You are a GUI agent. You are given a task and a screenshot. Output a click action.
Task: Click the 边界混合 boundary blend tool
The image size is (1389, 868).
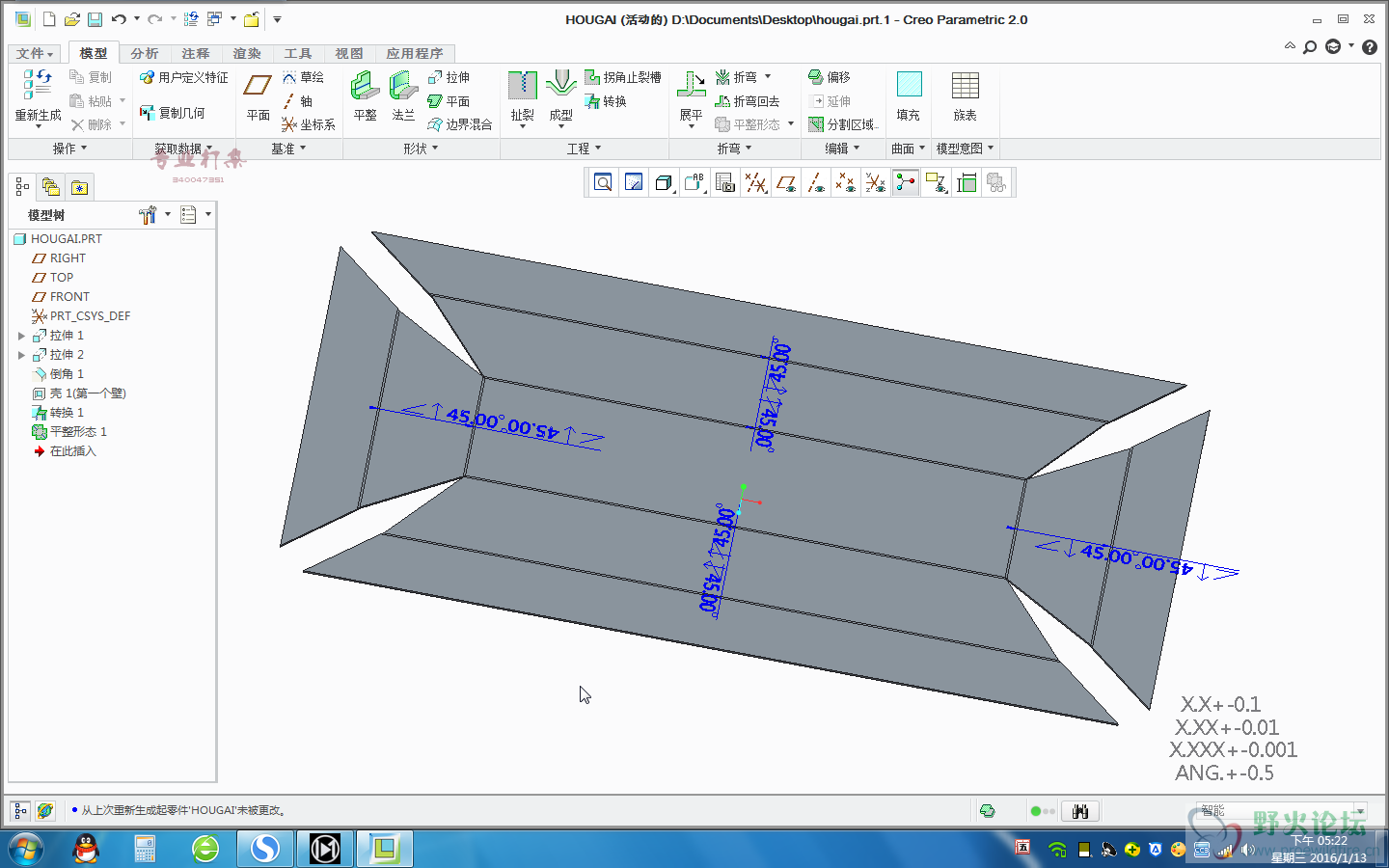pos(460,124)
